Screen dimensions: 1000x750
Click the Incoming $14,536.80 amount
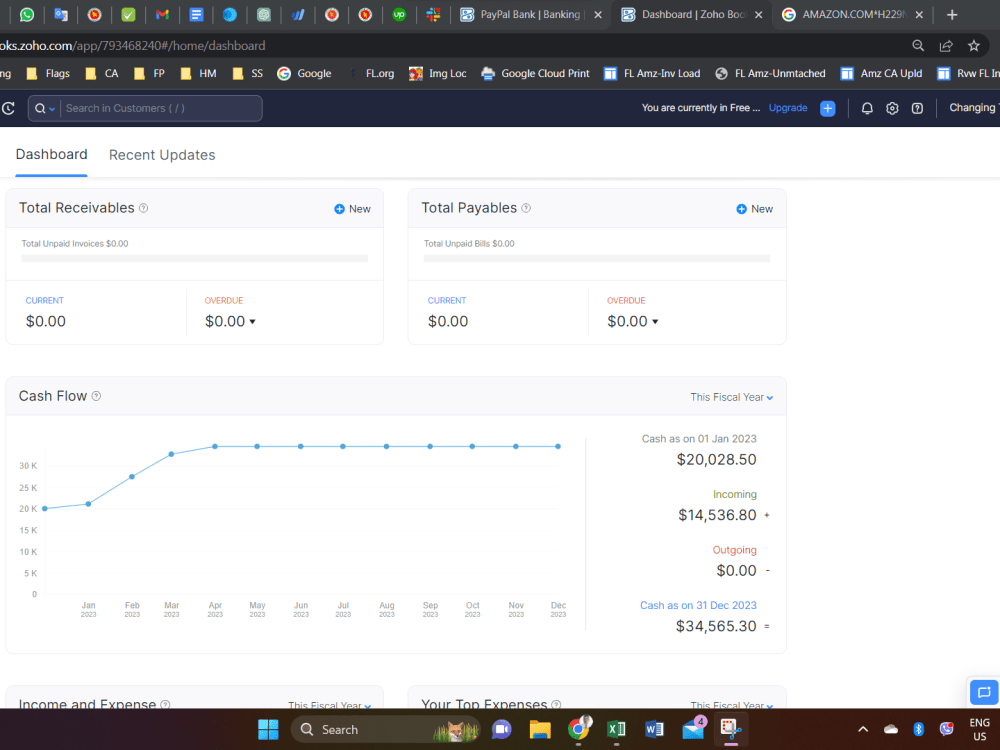717,515
